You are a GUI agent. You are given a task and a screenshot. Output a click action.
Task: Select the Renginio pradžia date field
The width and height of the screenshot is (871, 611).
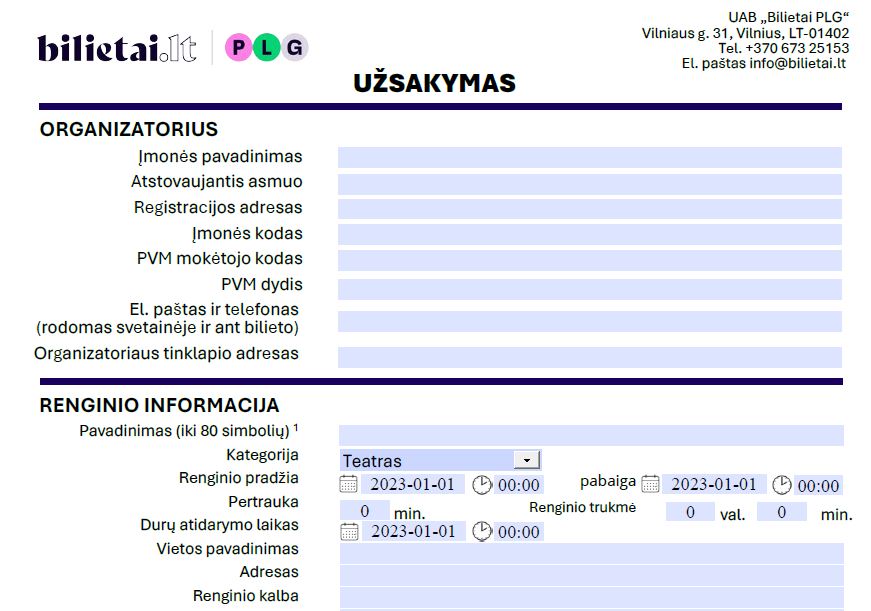pos(413,484)
